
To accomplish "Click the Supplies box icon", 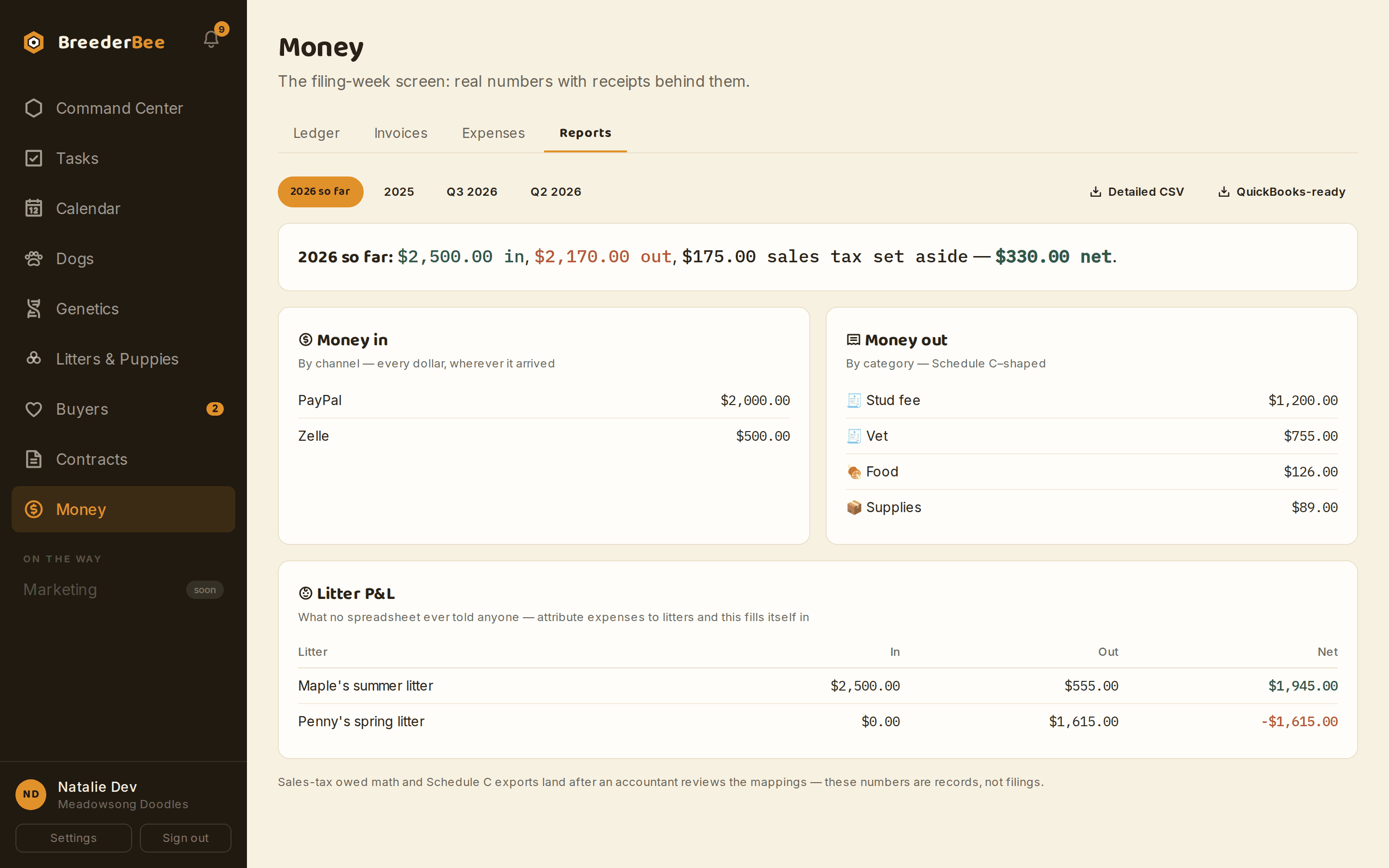I will click(854, 507).
